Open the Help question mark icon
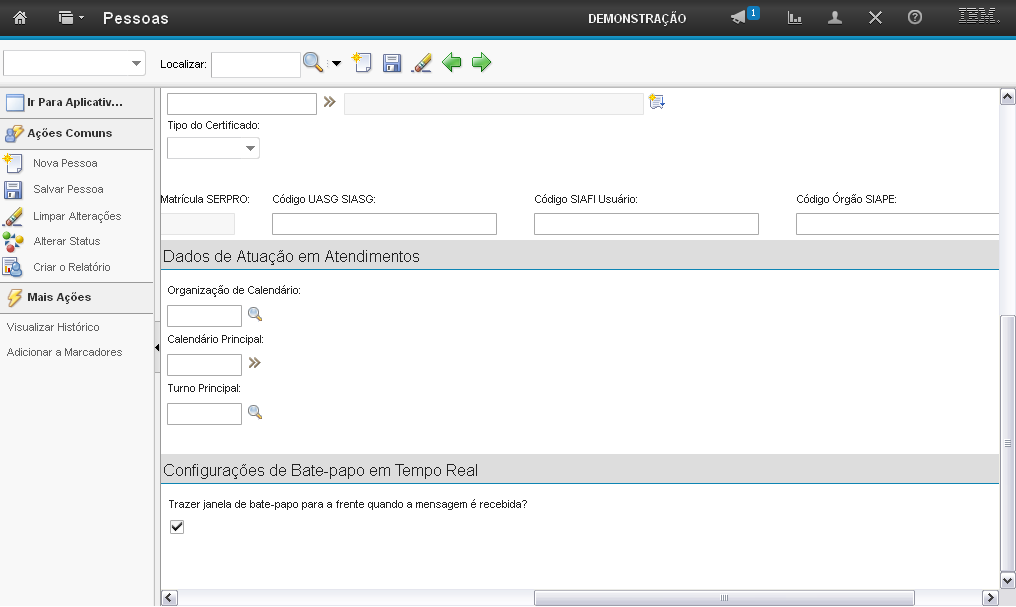Viewport: 1016px width, 607px height. point(914,18)
